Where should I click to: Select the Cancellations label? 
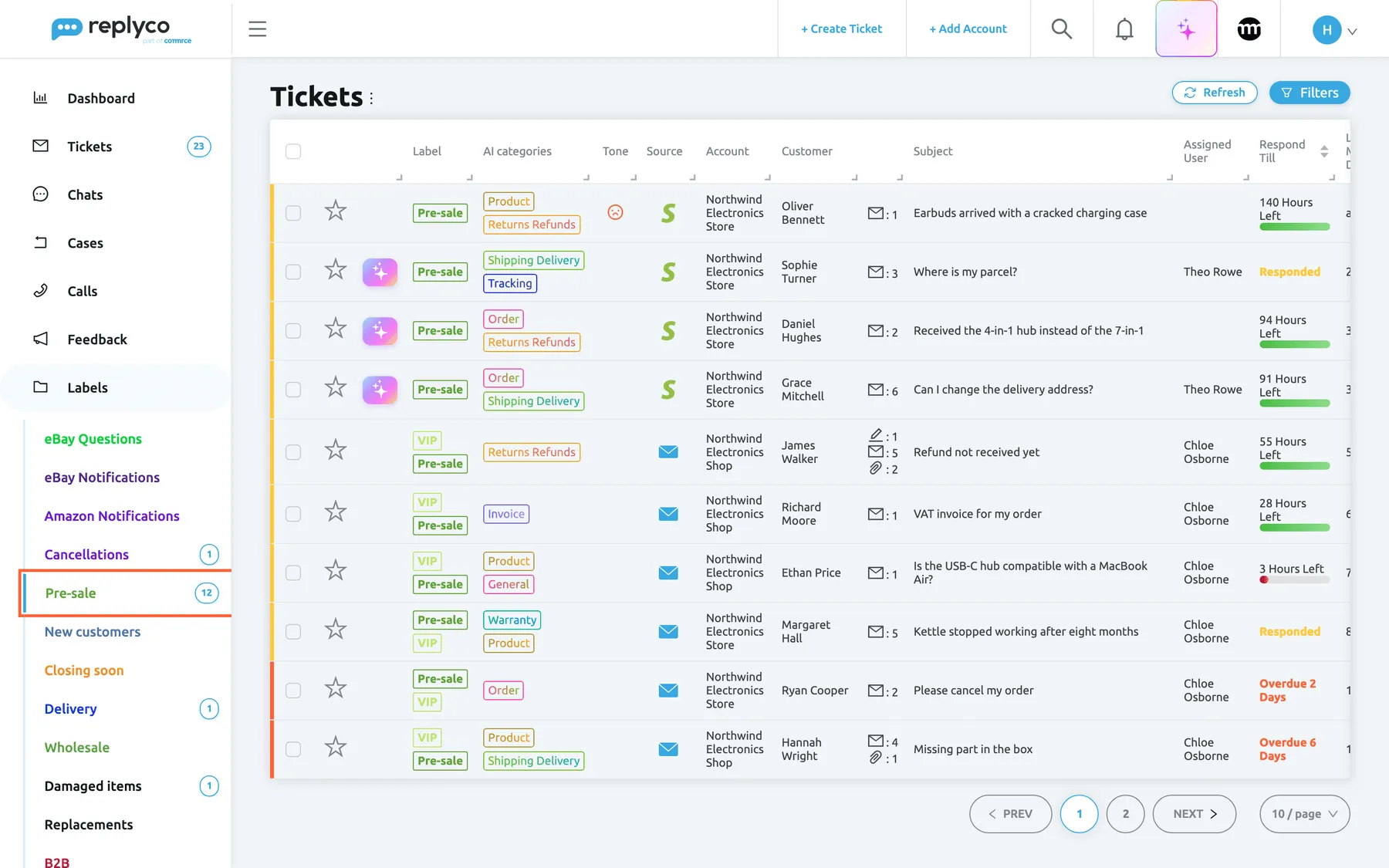[86, 555]
